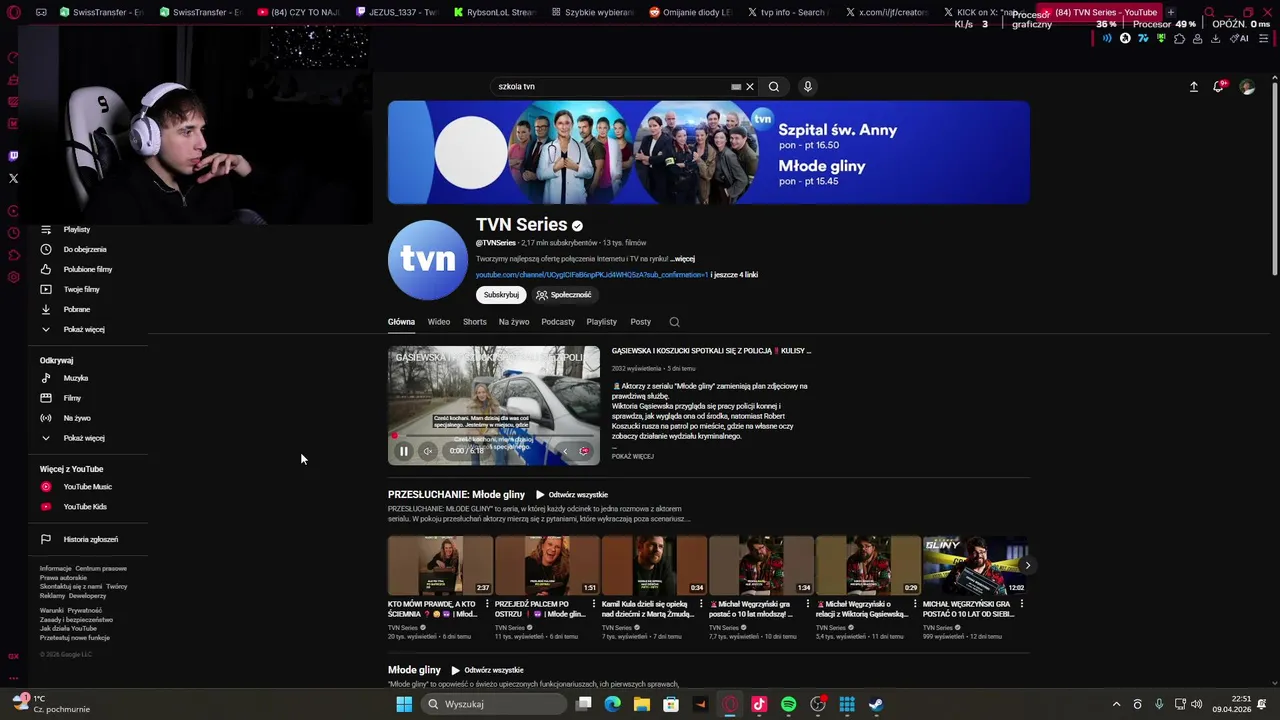Open Microsoft Edge from the taskbar
The height and width of the screenshot is (720, 1280).
coord(613,704)
